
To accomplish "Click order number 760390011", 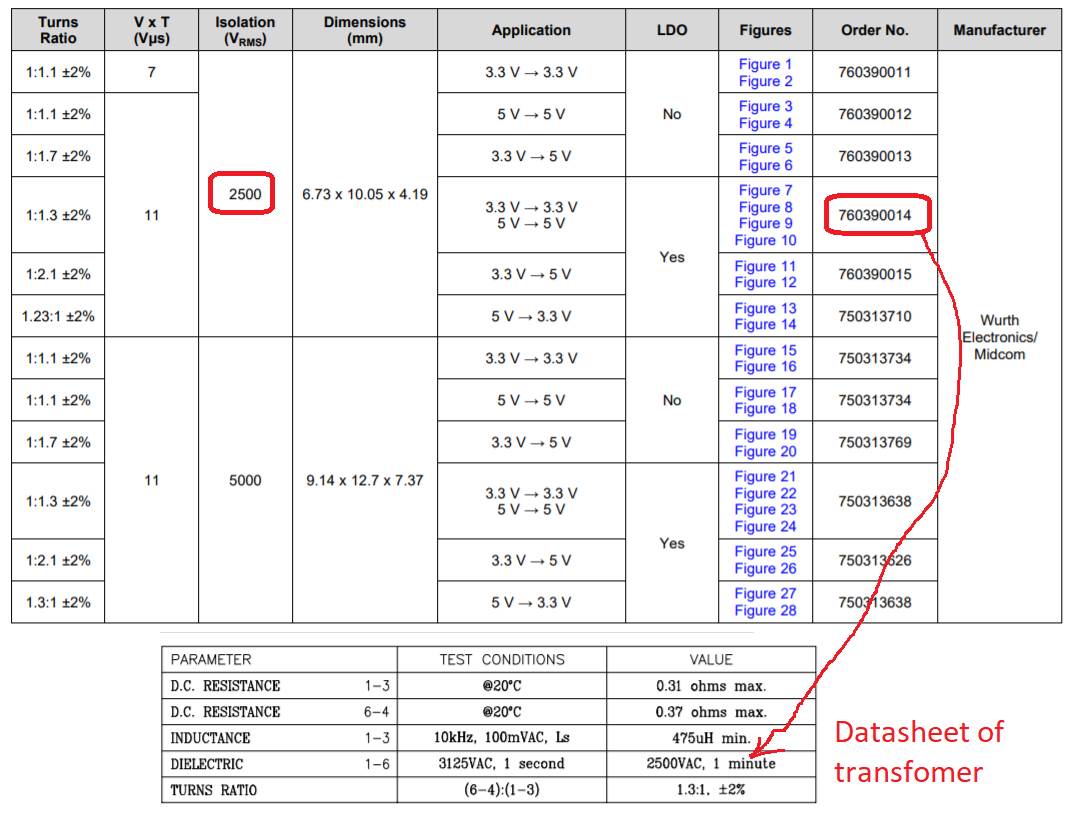I will coord(875,72).
